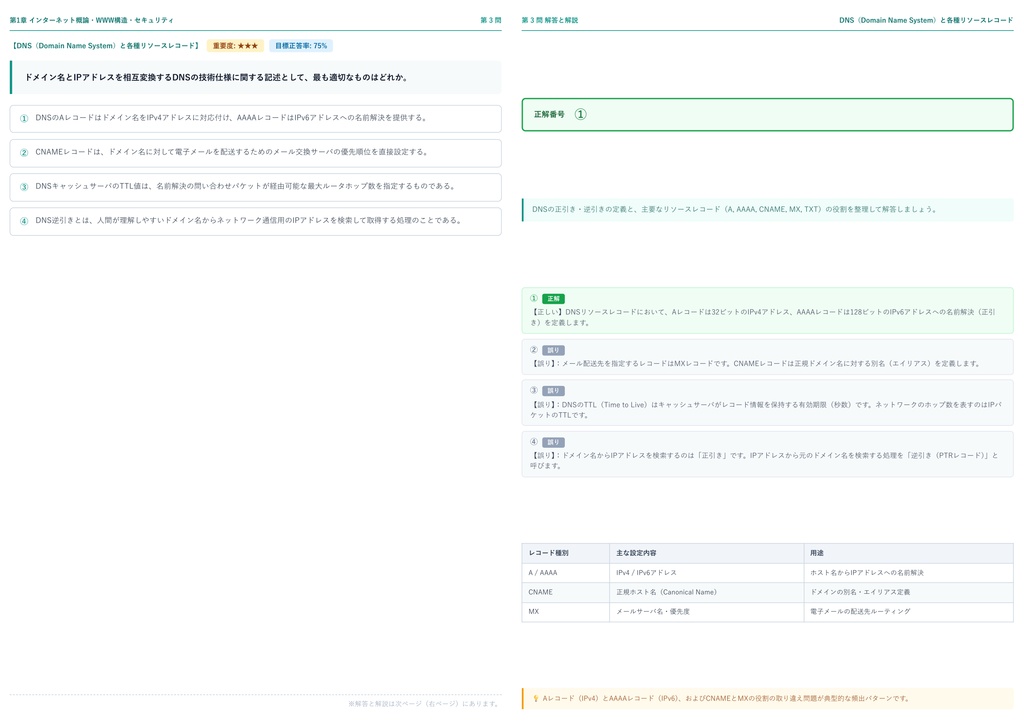Click the 誤り badge in explanation ②
Image resolution: width=1024 pixels, height=724 pixels.
[553, 351]
